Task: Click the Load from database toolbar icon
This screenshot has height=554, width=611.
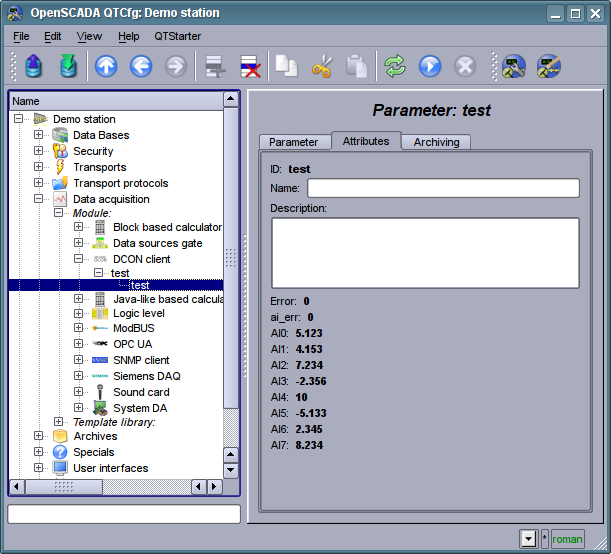Action: 35,67
